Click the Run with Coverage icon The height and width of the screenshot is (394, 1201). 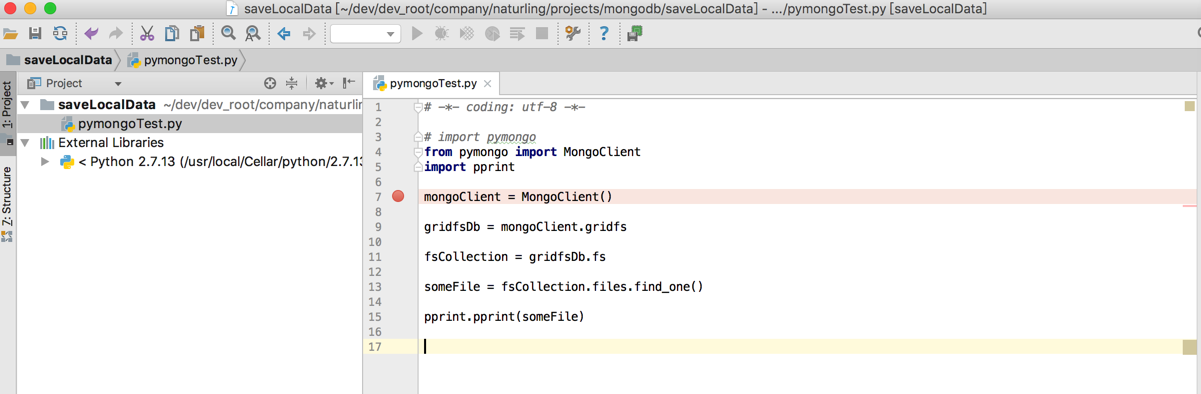pos(467,34)
